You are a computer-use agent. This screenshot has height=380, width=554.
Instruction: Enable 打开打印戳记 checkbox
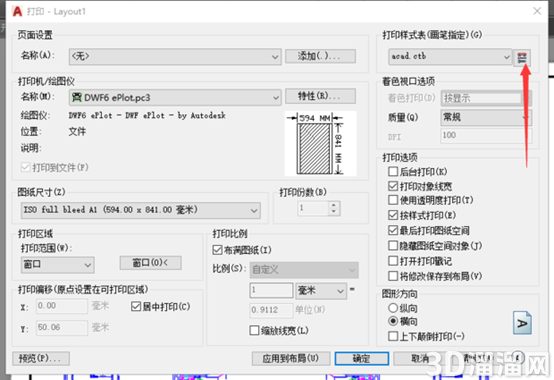click(x=393, y=261)
